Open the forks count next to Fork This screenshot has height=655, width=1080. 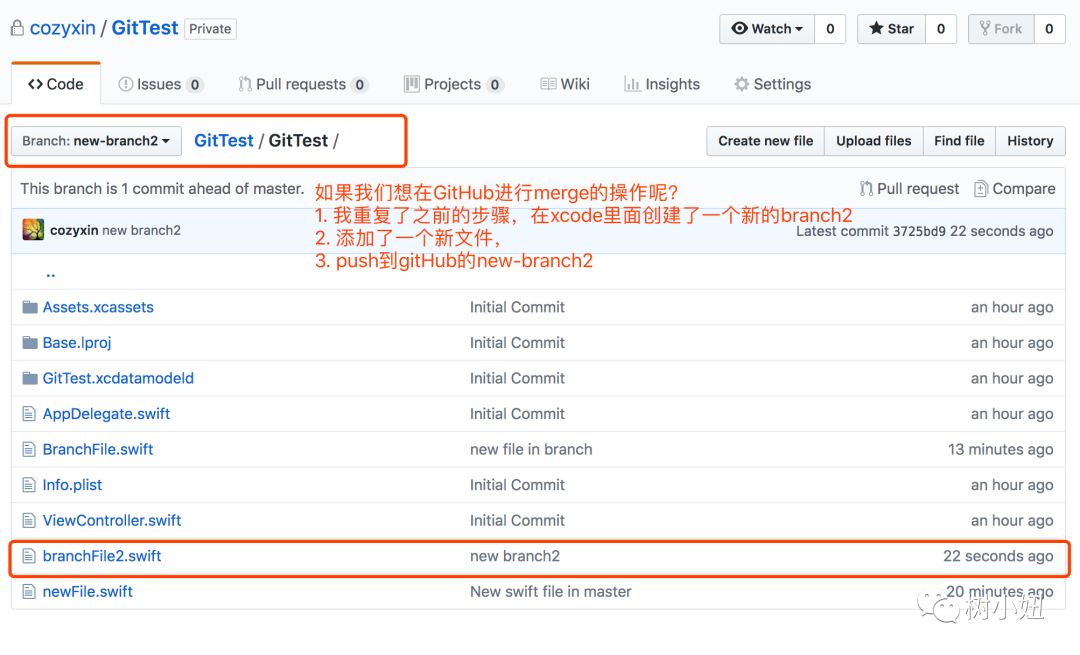click(1049, 29)
